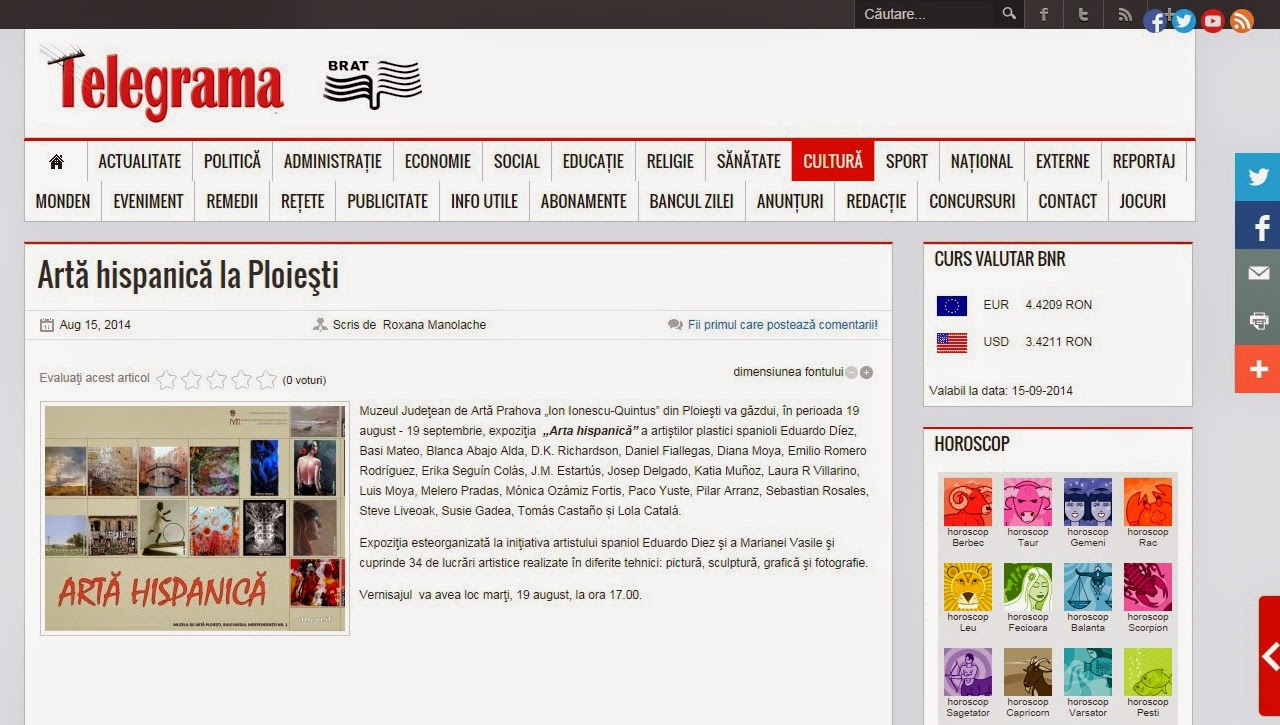Open the EDUCAȚIE section
Screen dimensions: 1280x725
[x=593, y=161]
